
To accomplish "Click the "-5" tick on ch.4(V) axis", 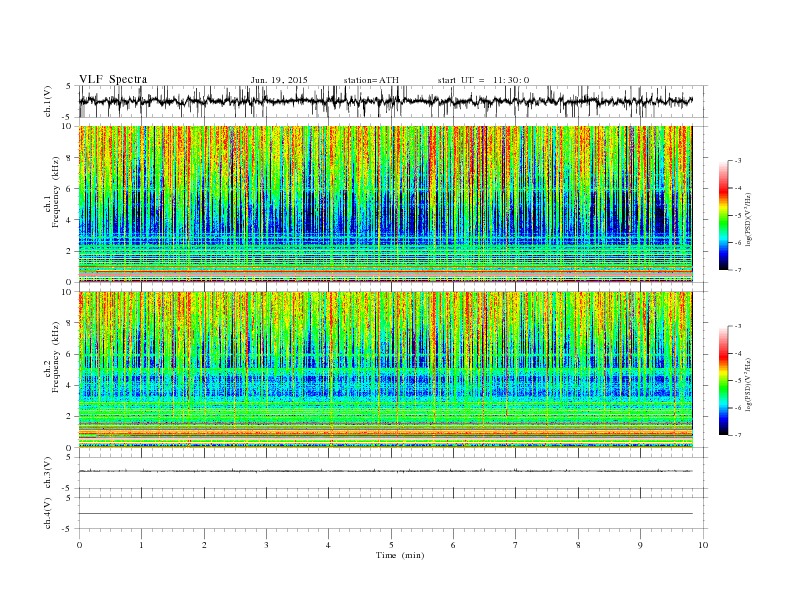I will tap(68, 529).
